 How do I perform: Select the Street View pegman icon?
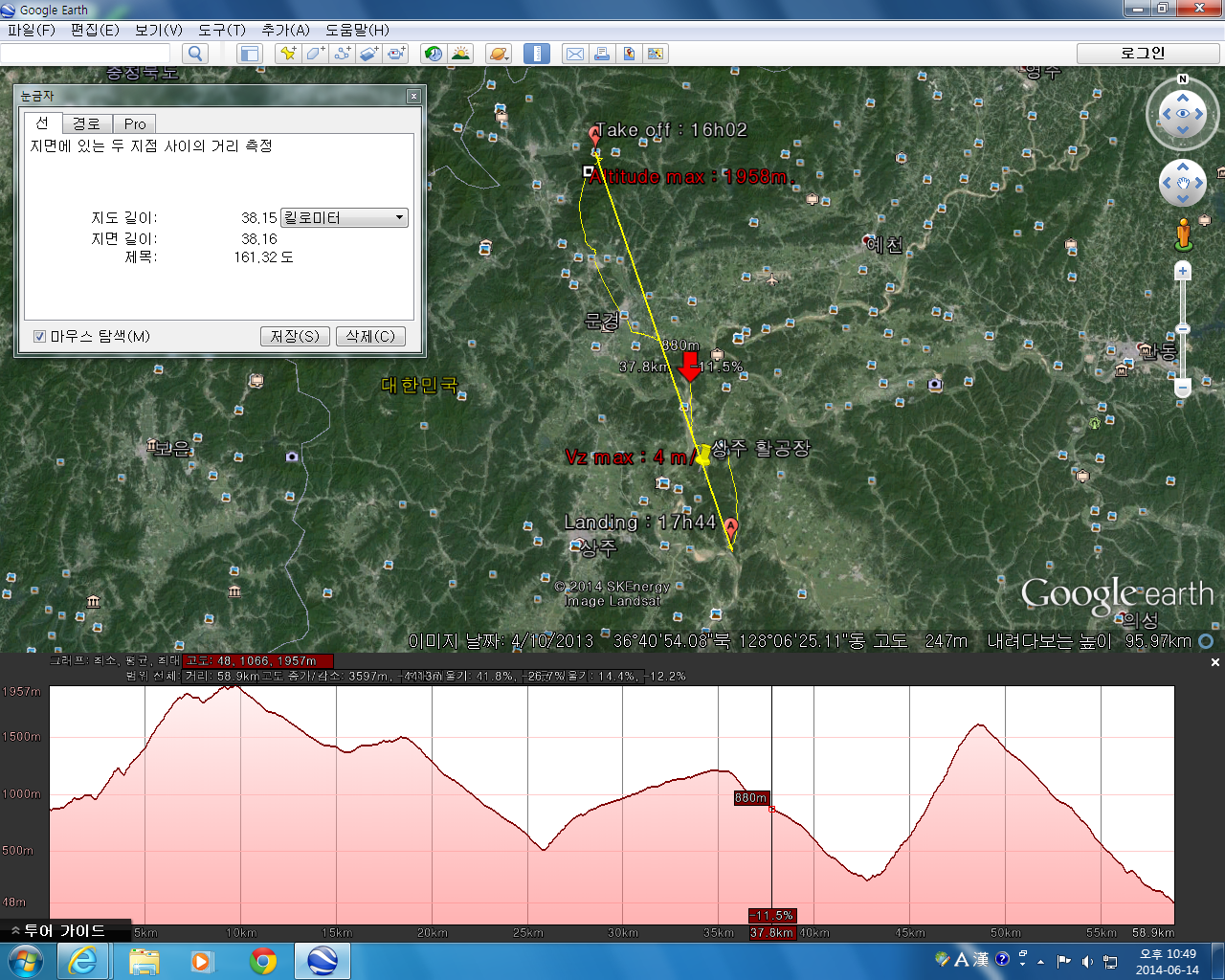point(1184,234)
